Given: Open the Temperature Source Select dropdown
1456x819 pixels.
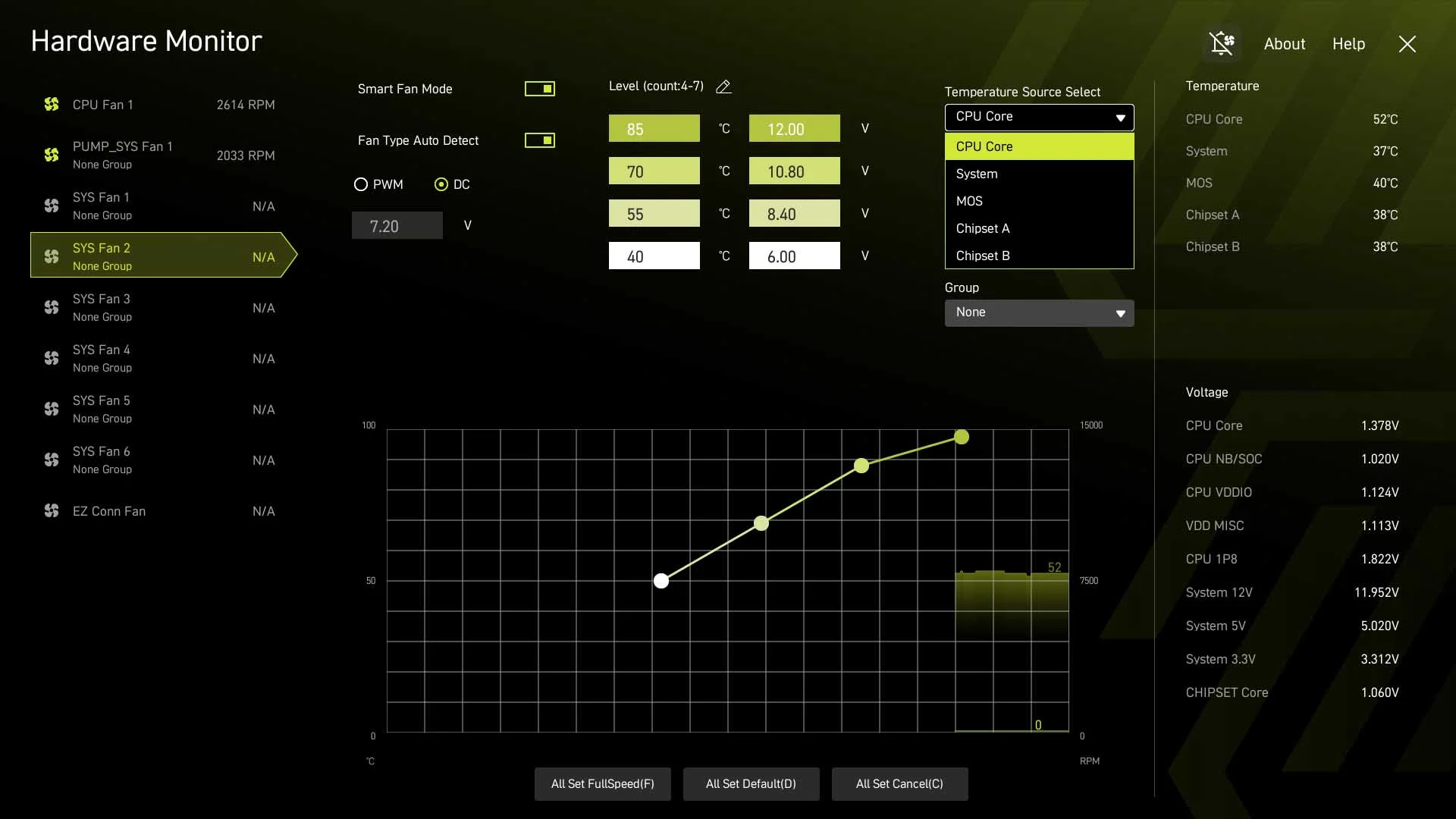Looking at the screenshot, I should [x=1039, y=118].
